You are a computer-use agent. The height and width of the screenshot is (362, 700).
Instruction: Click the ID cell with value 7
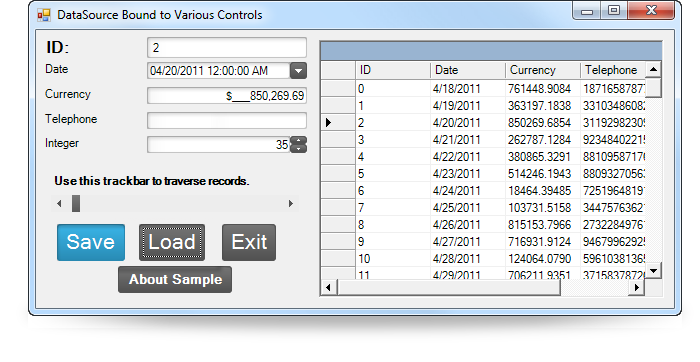click(x=393, y=207)
